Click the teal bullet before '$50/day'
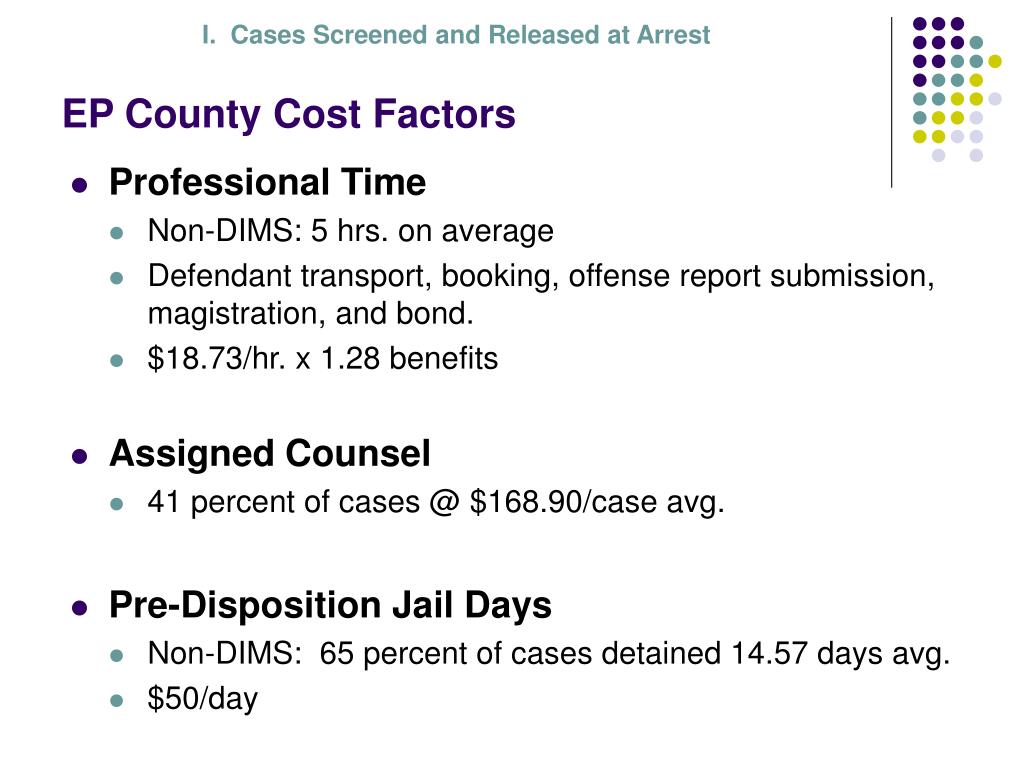 117,701
